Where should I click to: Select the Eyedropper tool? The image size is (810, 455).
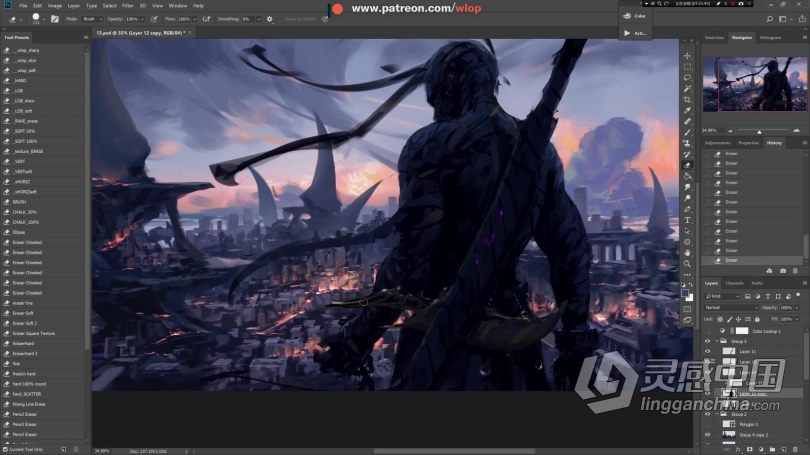[x=687, y=110]
